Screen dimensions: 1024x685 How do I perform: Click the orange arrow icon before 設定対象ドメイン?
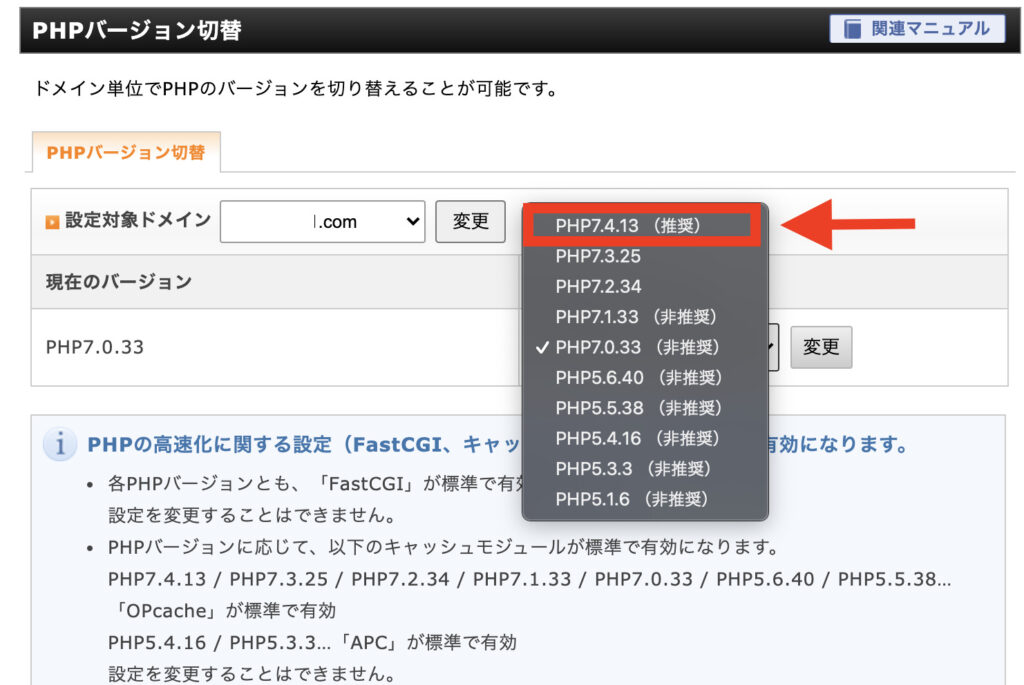tap(52, 221)
